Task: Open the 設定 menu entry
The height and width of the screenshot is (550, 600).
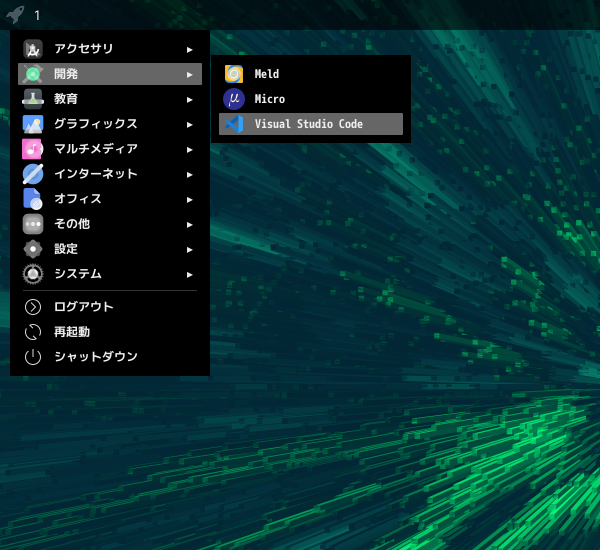Action: (110, 249)
